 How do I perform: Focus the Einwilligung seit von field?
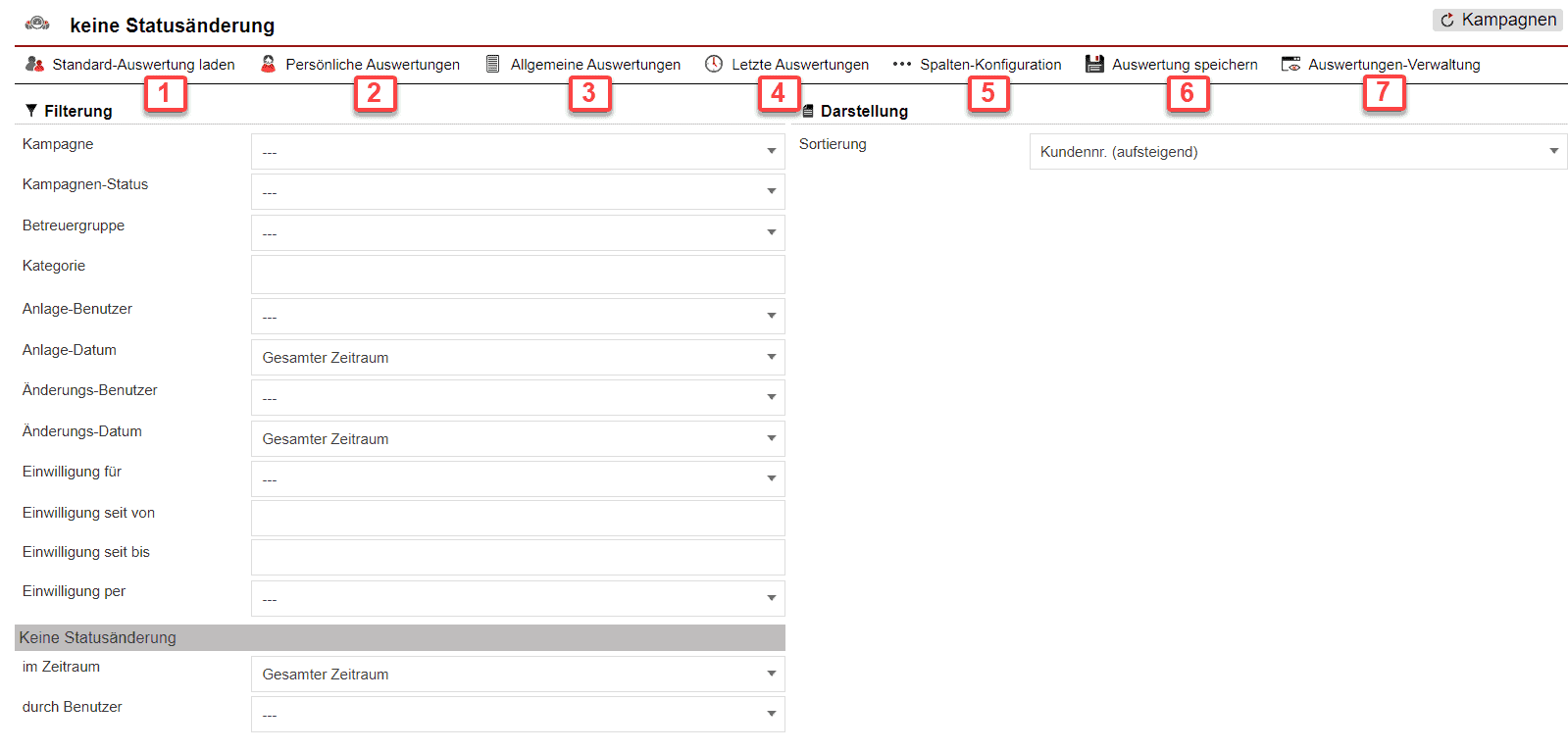(517, 518)
